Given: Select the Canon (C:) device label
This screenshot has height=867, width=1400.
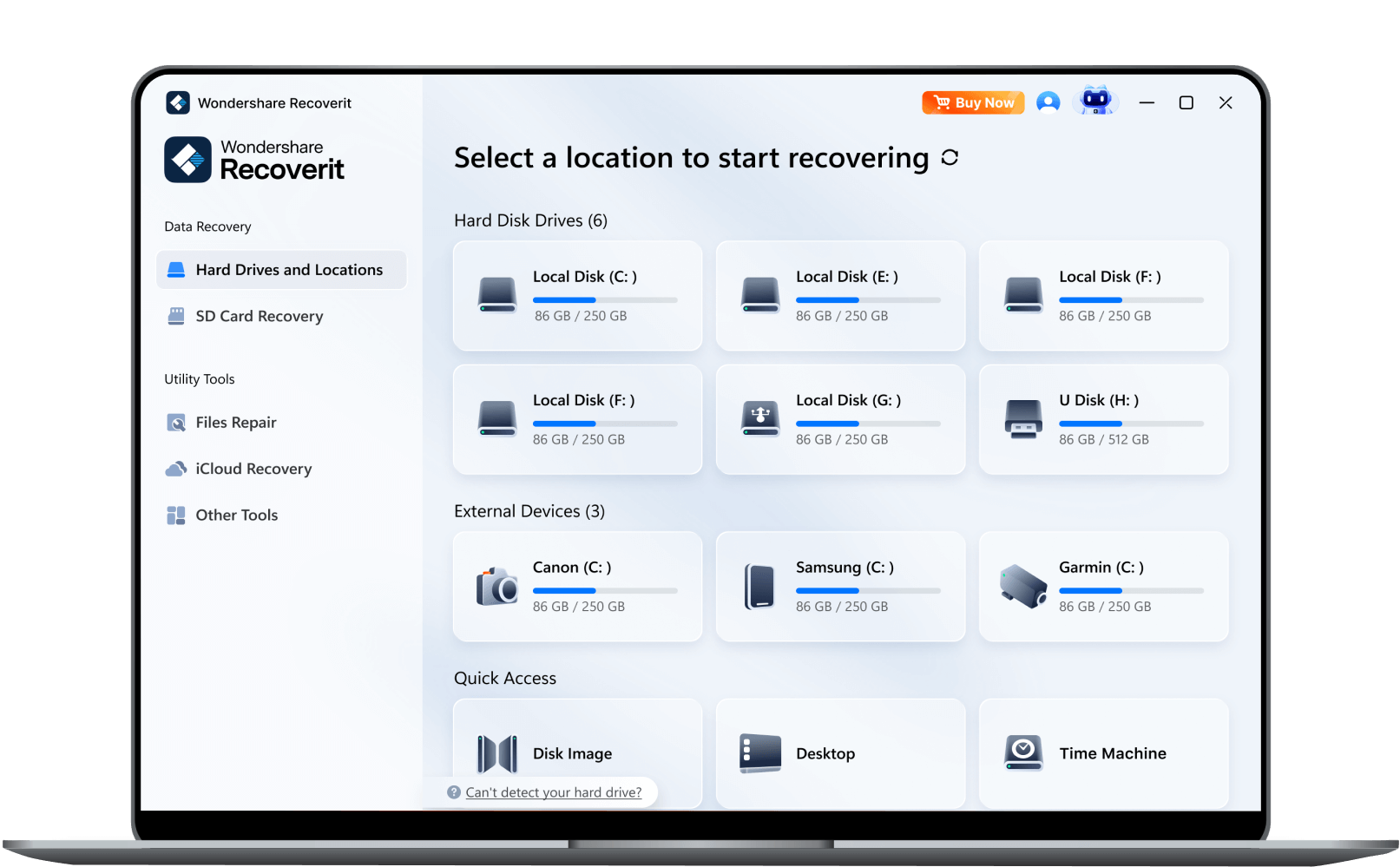Looking at the screenshot, I should [x=572, y=568].
